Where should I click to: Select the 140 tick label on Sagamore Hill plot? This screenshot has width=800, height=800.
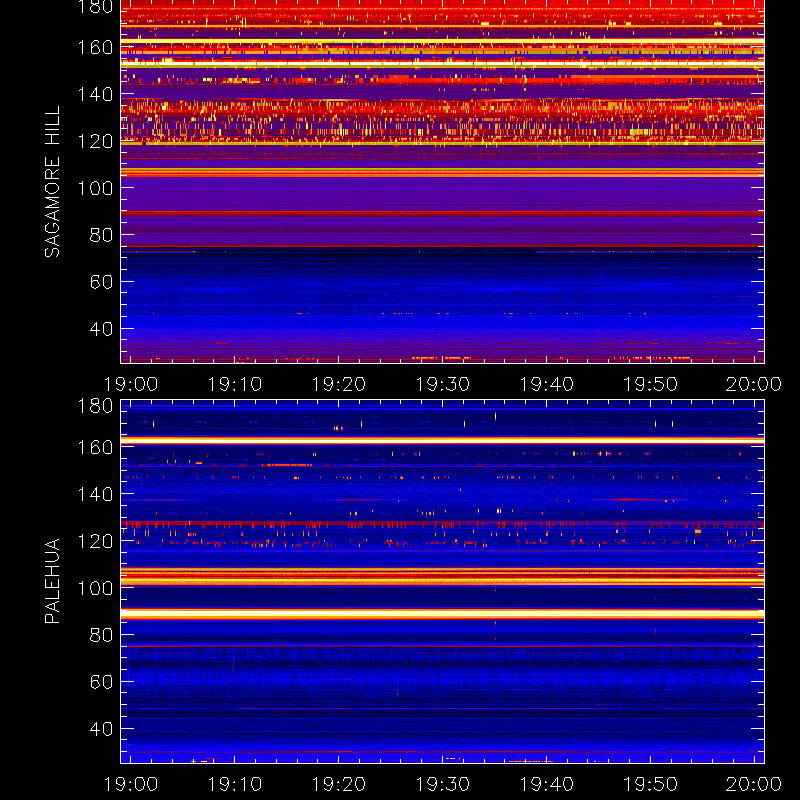(95, 94)
